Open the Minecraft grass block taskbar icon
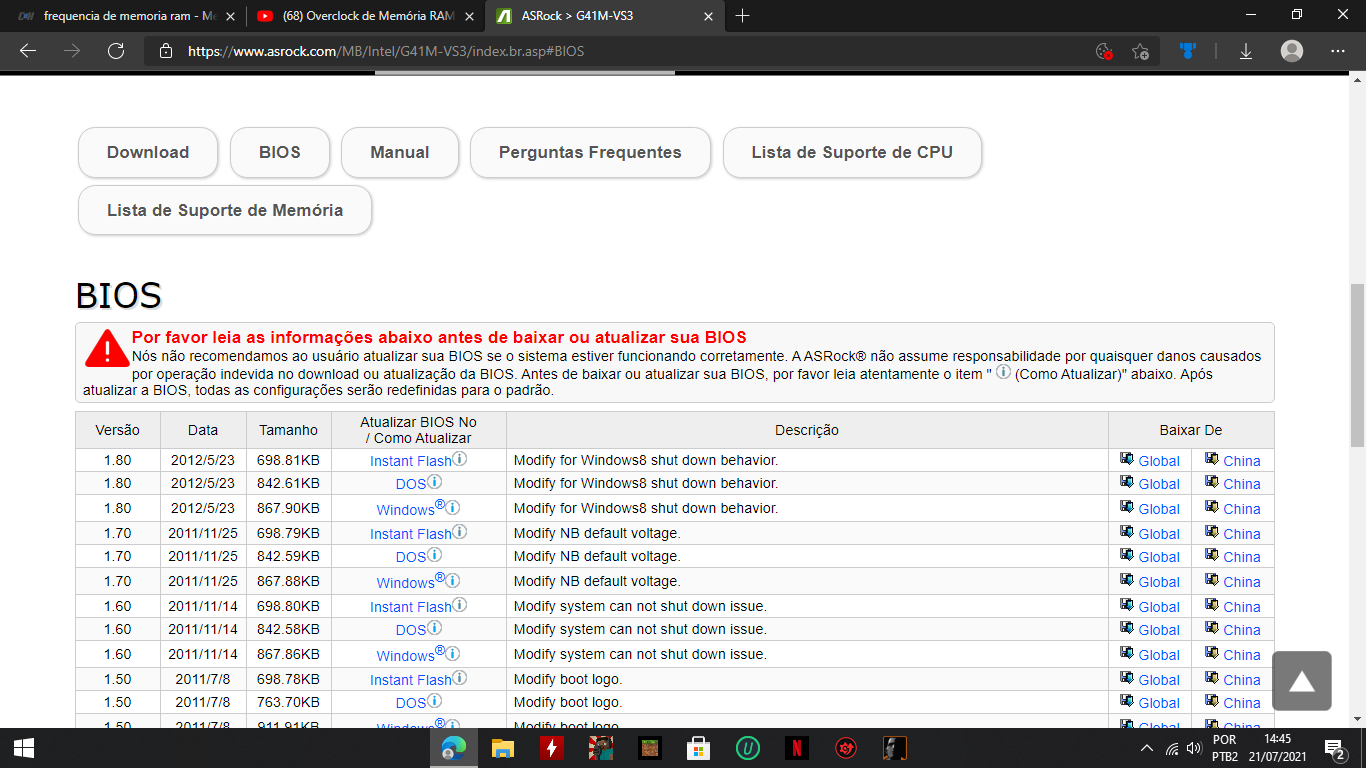Viewport: 1366px width, 768px height. [x=649, y=748]
